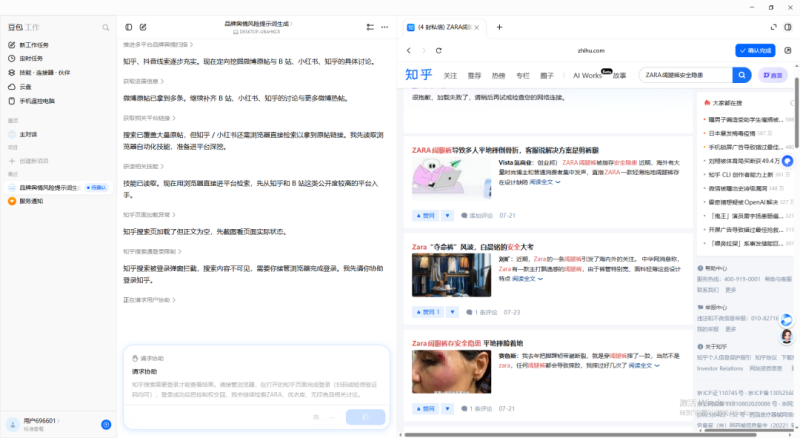Click the Zhihu (知乎) logo
Image resolution: width=800 pixels, height=438 pixels.
coord(419,75)
